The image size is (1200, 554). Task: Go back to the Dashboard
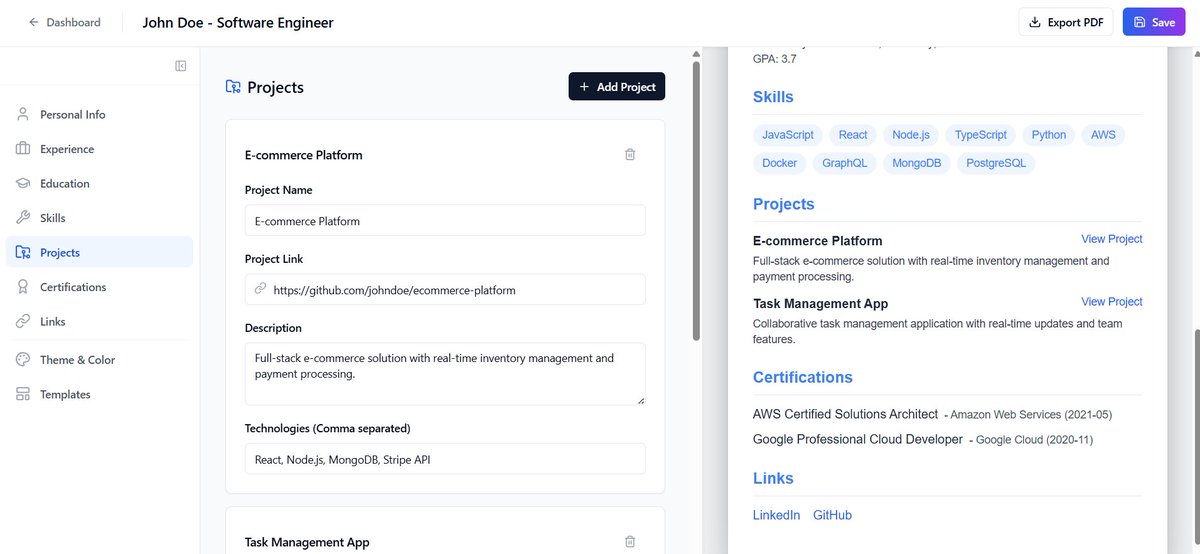coord(64,22)
